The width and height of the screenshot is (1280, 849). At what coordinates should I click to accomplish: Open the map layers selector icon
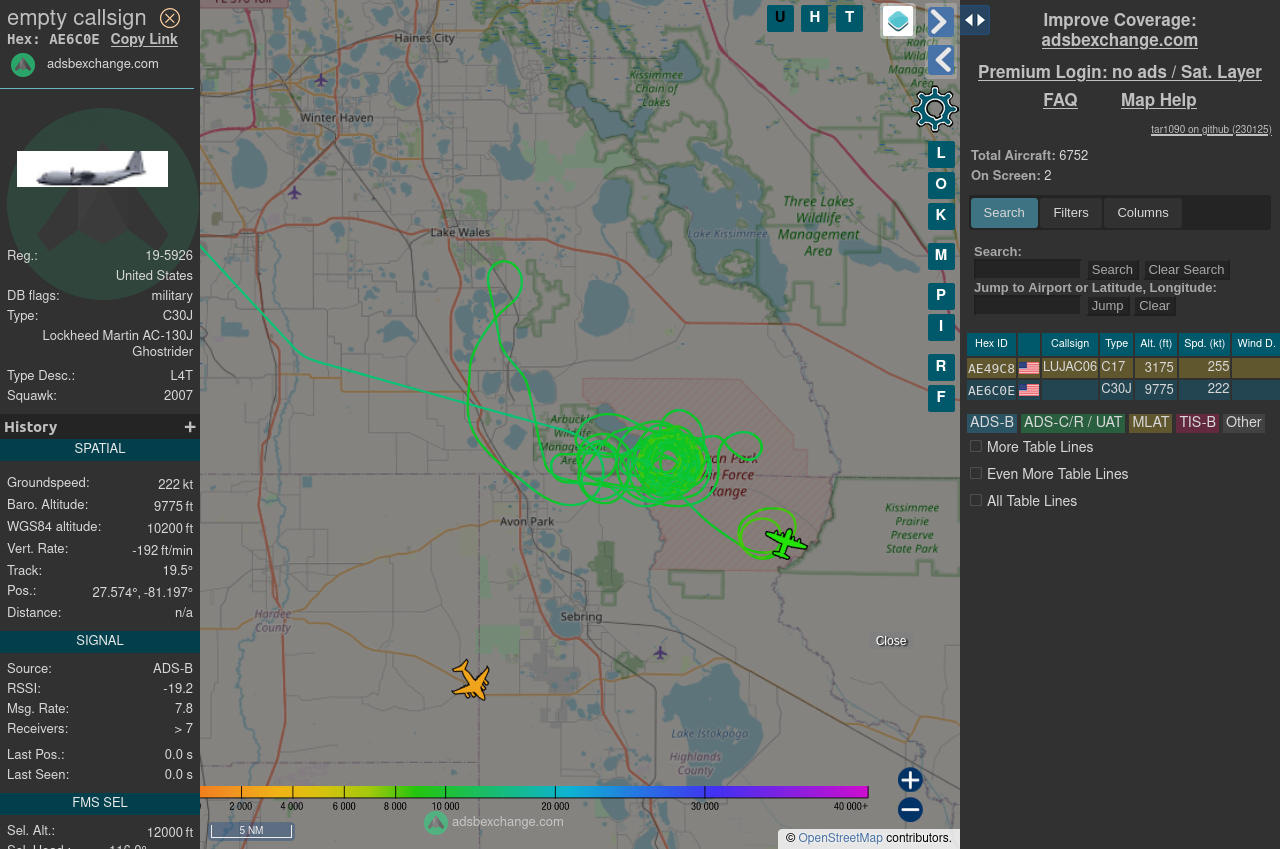(898, 21)
